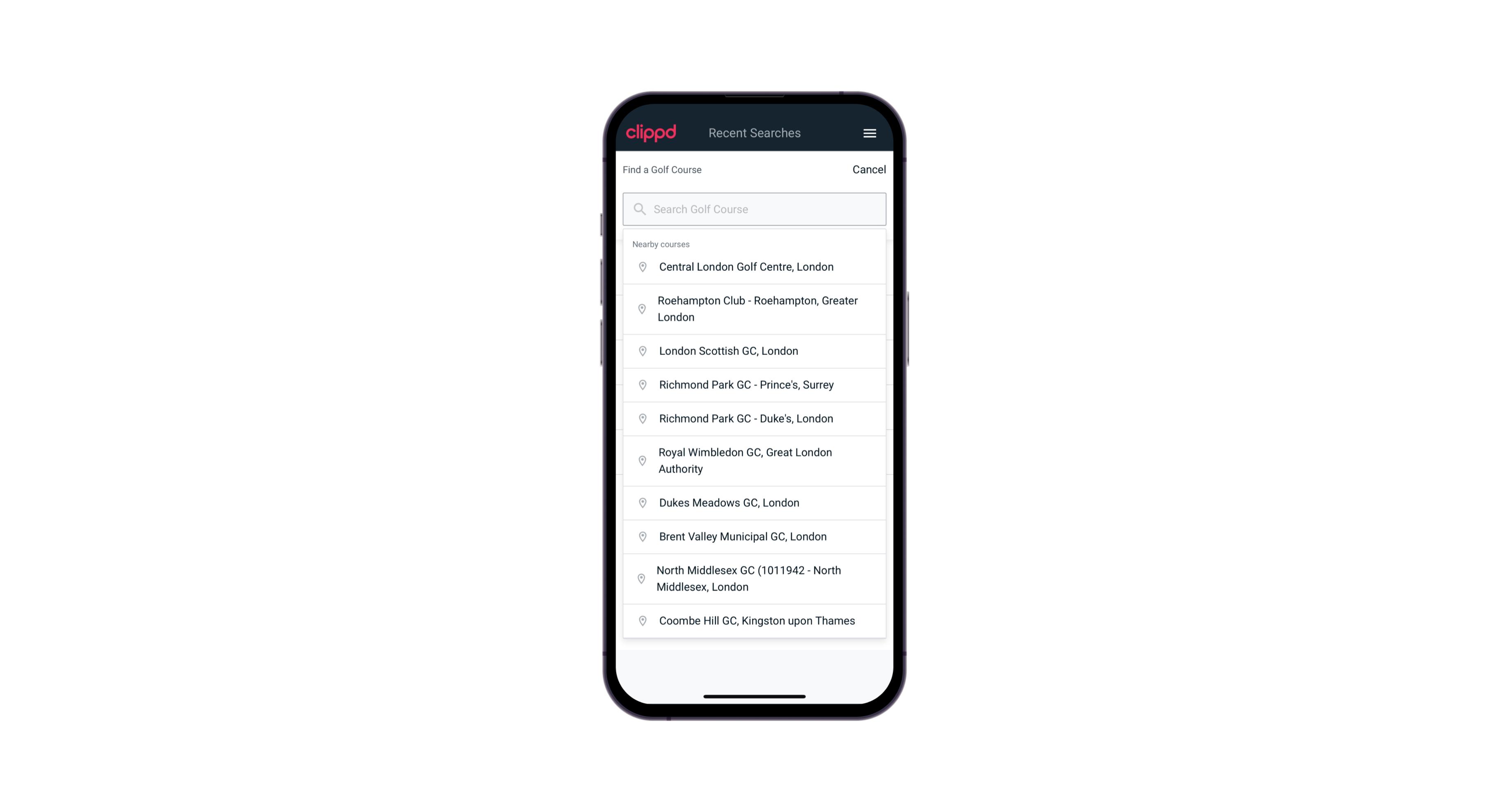The width and height of the screenshot is (1510, 812).
Task: Select Richmond Park GC - Duke's, London
Action: click(x=754, y=418)
